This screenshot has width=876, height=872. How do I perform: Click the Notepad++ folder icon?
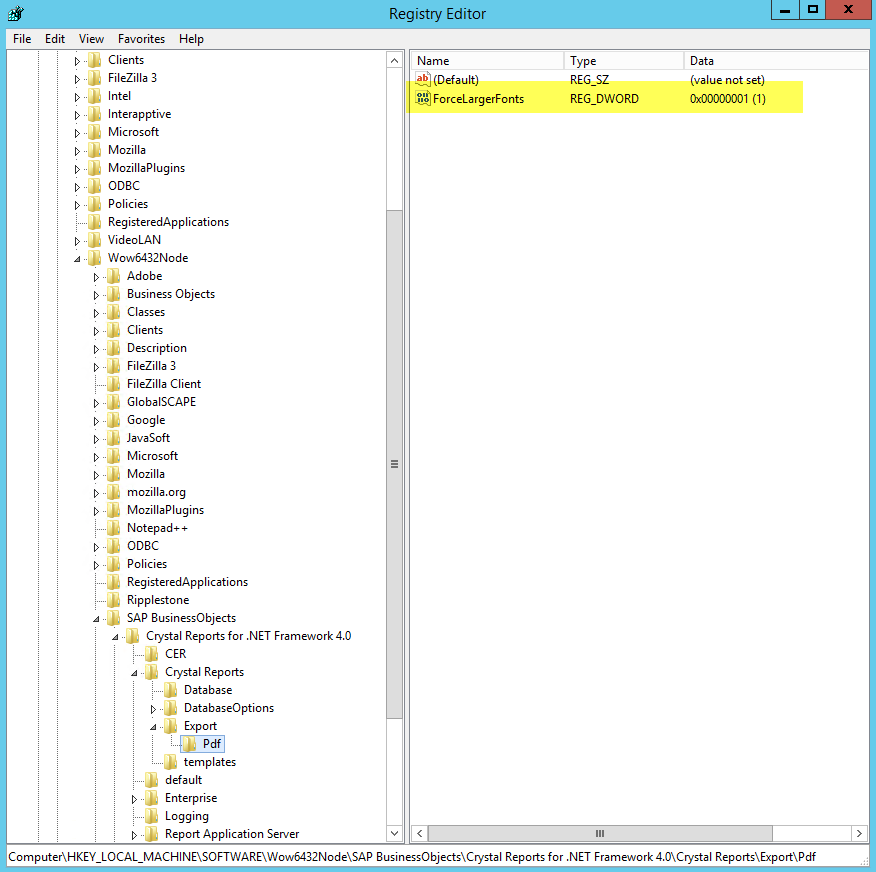pyautogui.click(x=113, y=528)
